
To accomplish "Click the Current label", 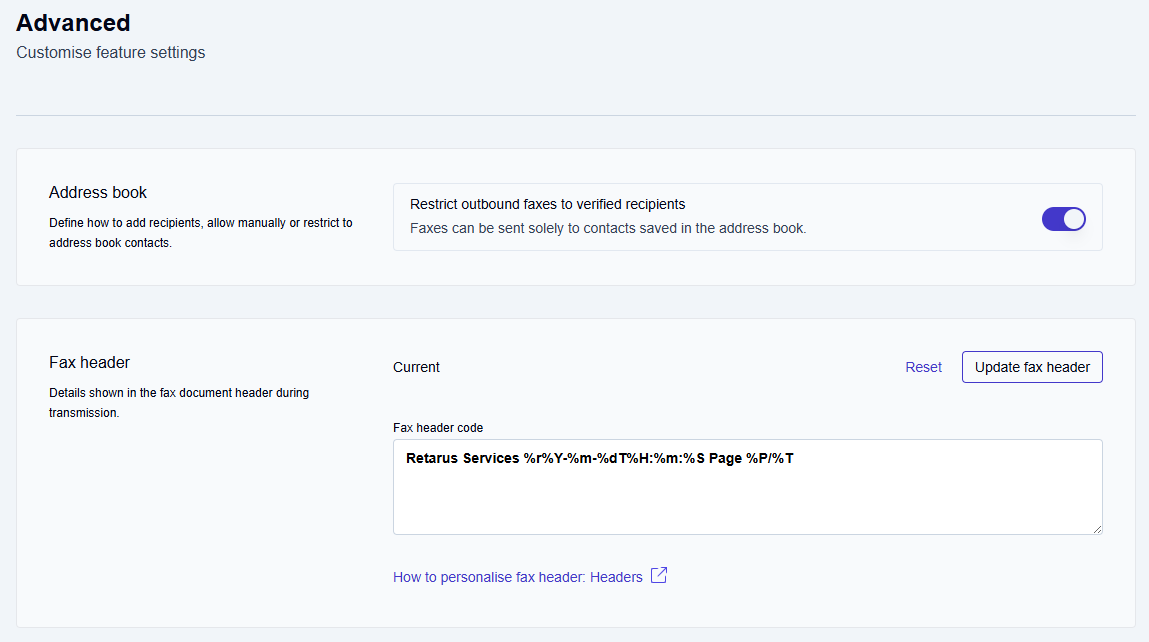I will (x=416, y=367).
